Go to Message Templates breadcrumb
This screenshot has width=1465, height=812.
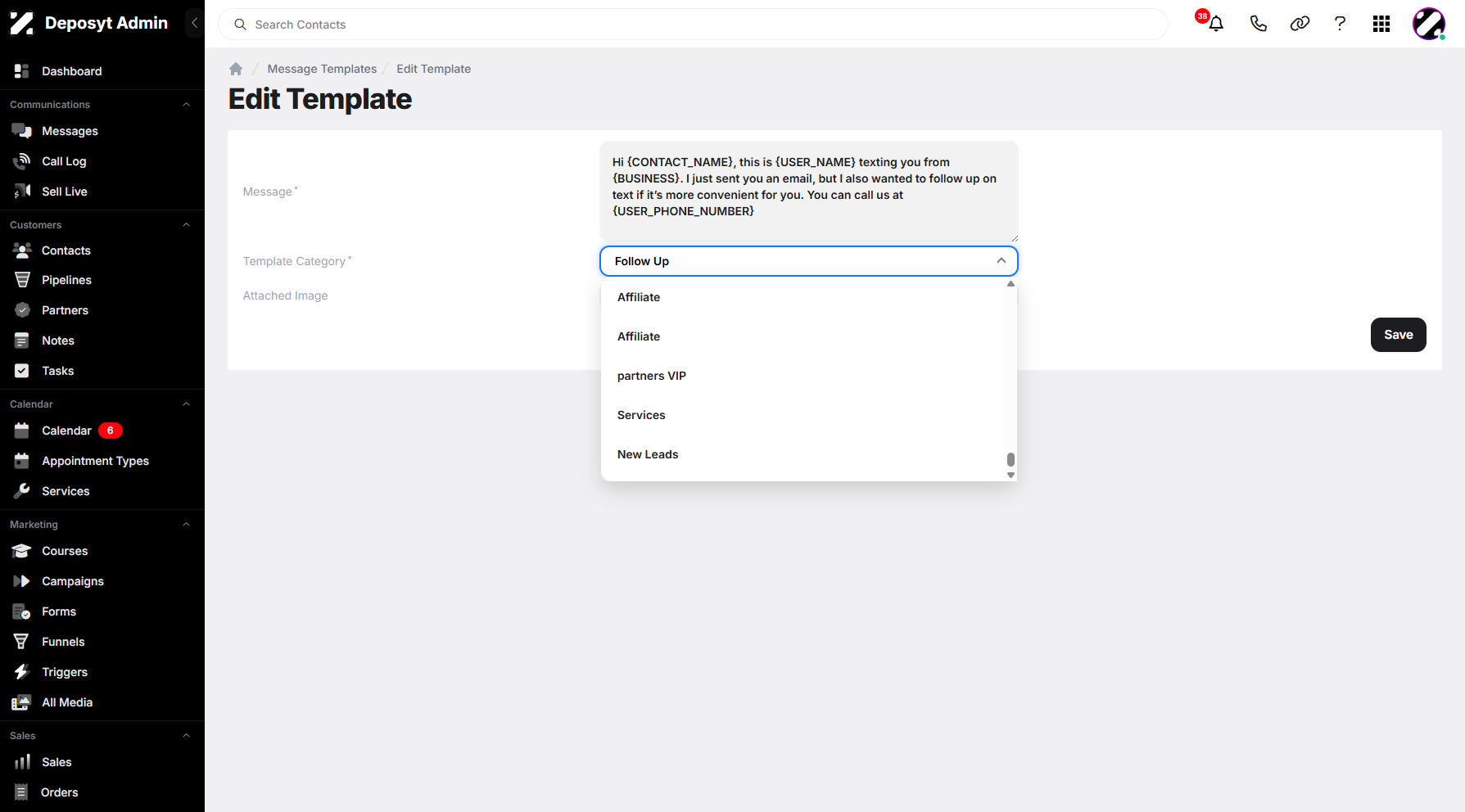(322, 69)
